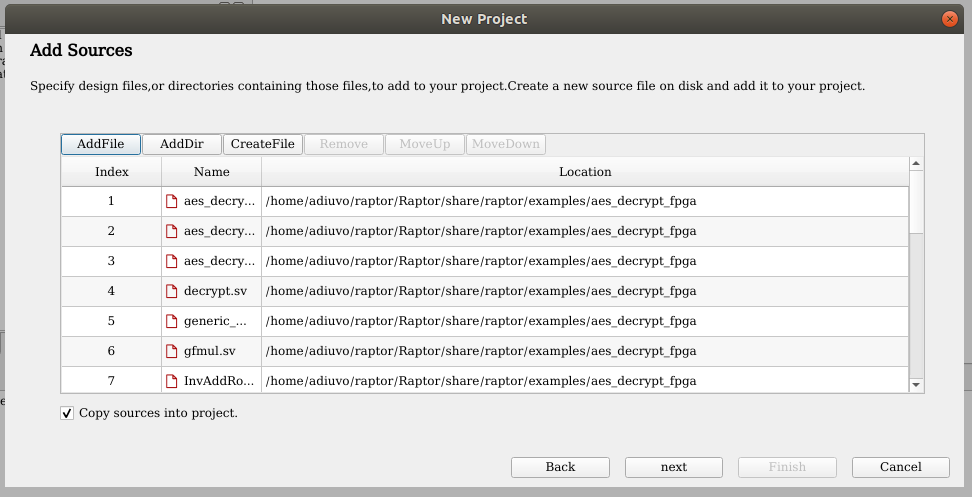
Task: Click index cell 2
Action: tap(112, 231)
